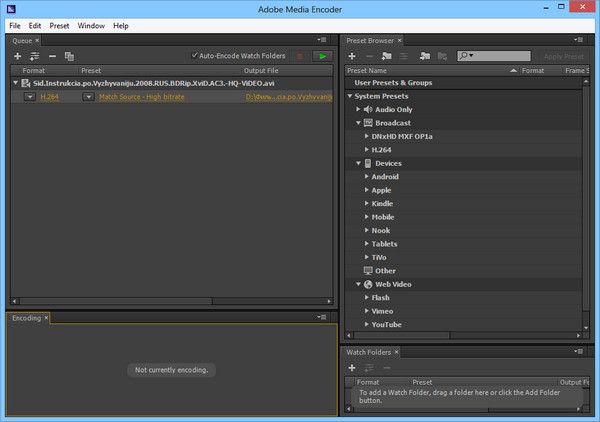
Task: Click the Add Source plus icon in Queue
Action: (18, 56)
